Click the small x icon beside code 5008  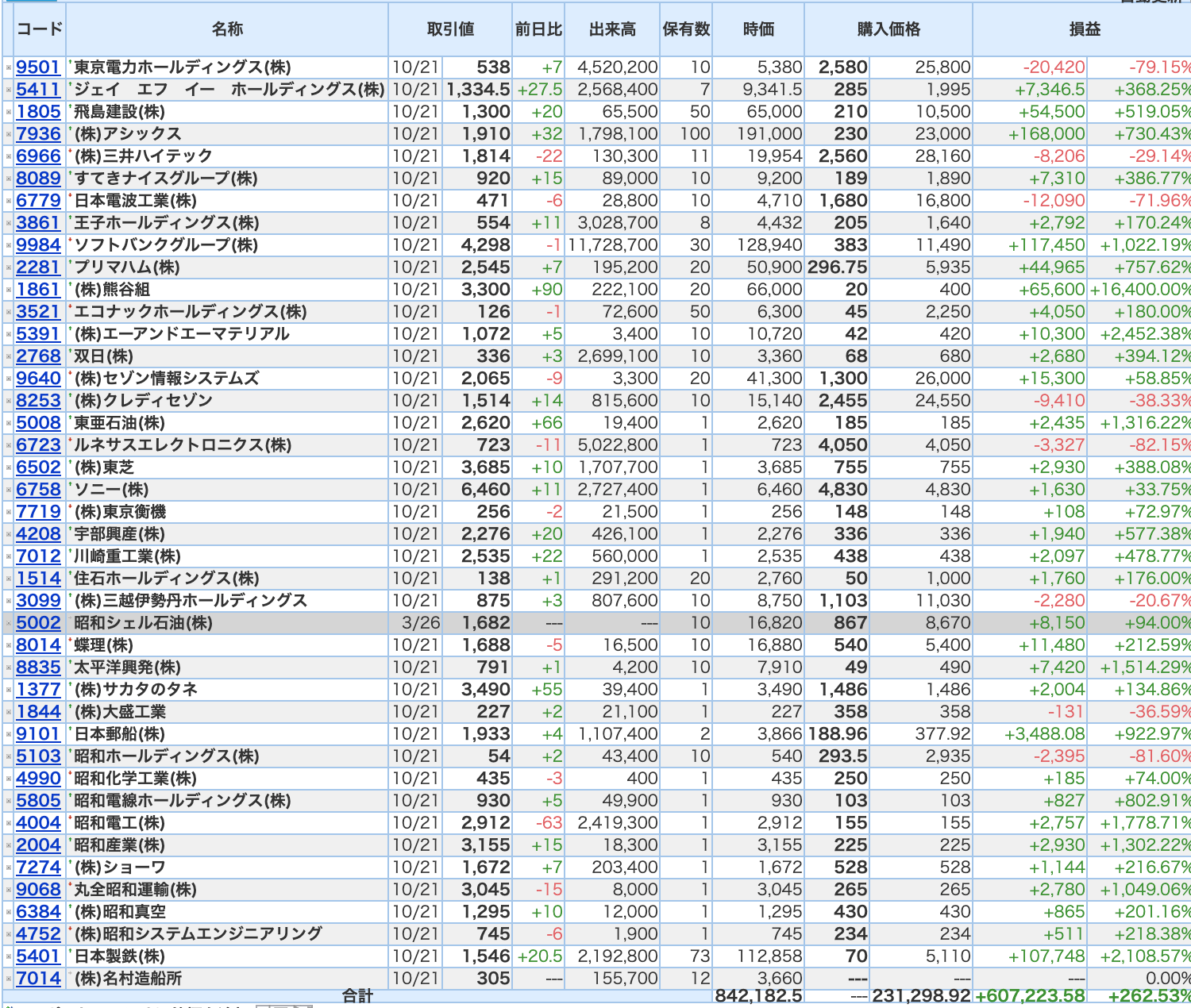[9, 424]
